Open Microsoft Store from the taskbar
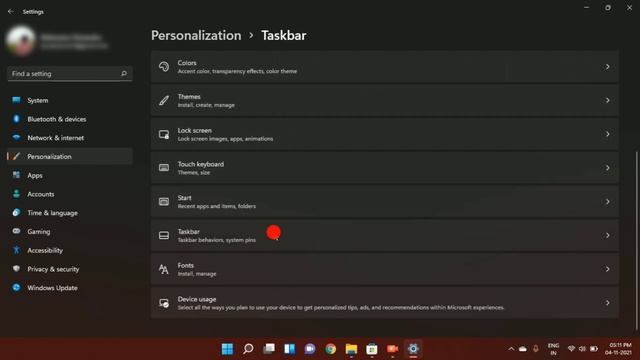Image resolution: width=640 pixels, height=360 pixels. pos(372,349)
